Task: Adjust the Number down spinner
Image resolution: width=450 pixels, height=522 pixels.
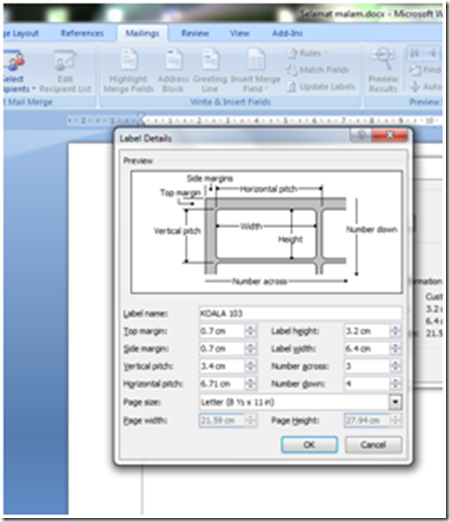Action: point(396,384)
